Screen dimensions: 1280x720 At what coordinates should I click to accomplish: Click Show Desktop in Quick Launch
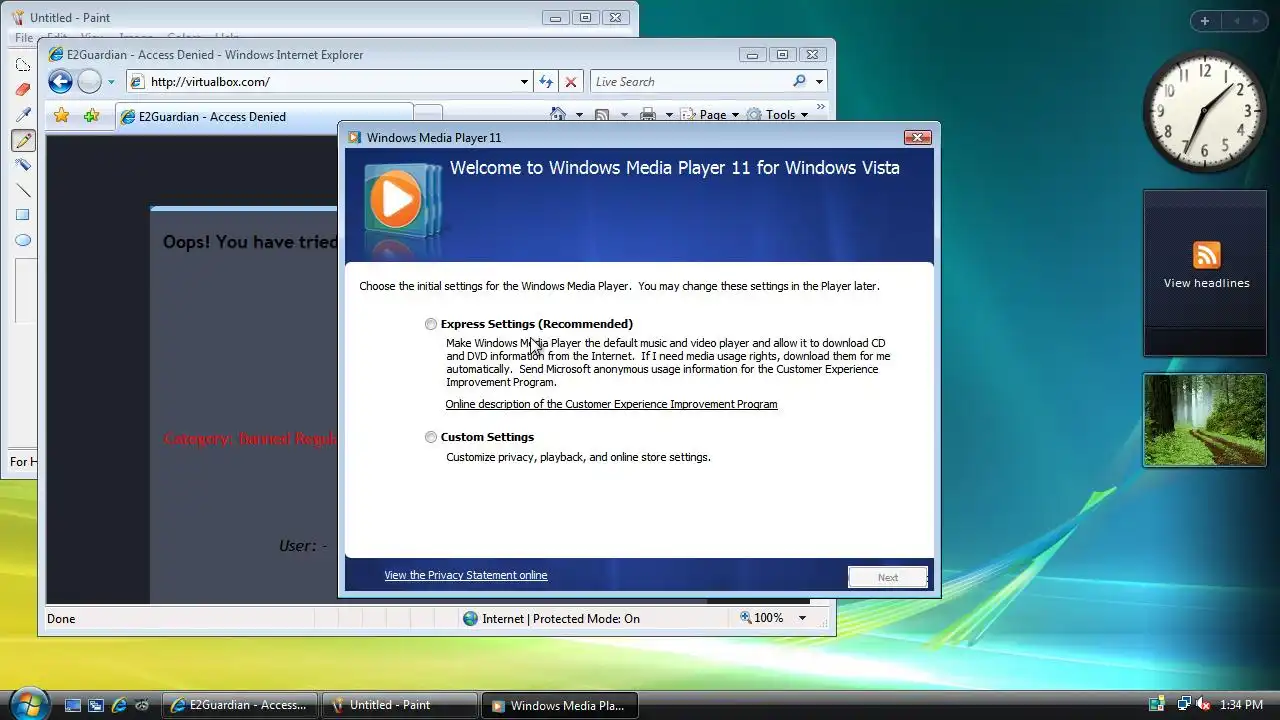click(73, 705)
